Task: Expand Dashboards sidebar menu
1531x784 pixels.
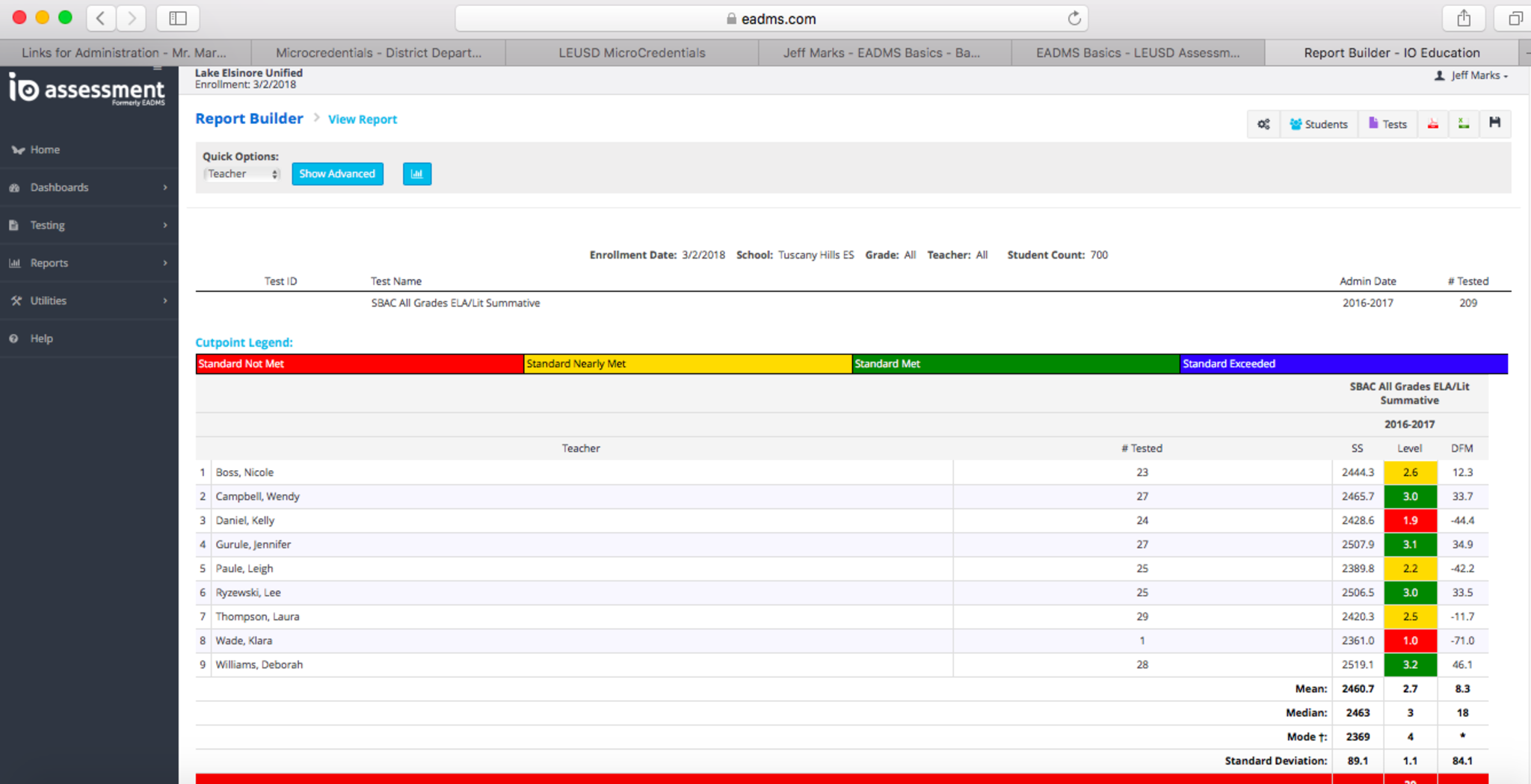Action: [89, 188]
